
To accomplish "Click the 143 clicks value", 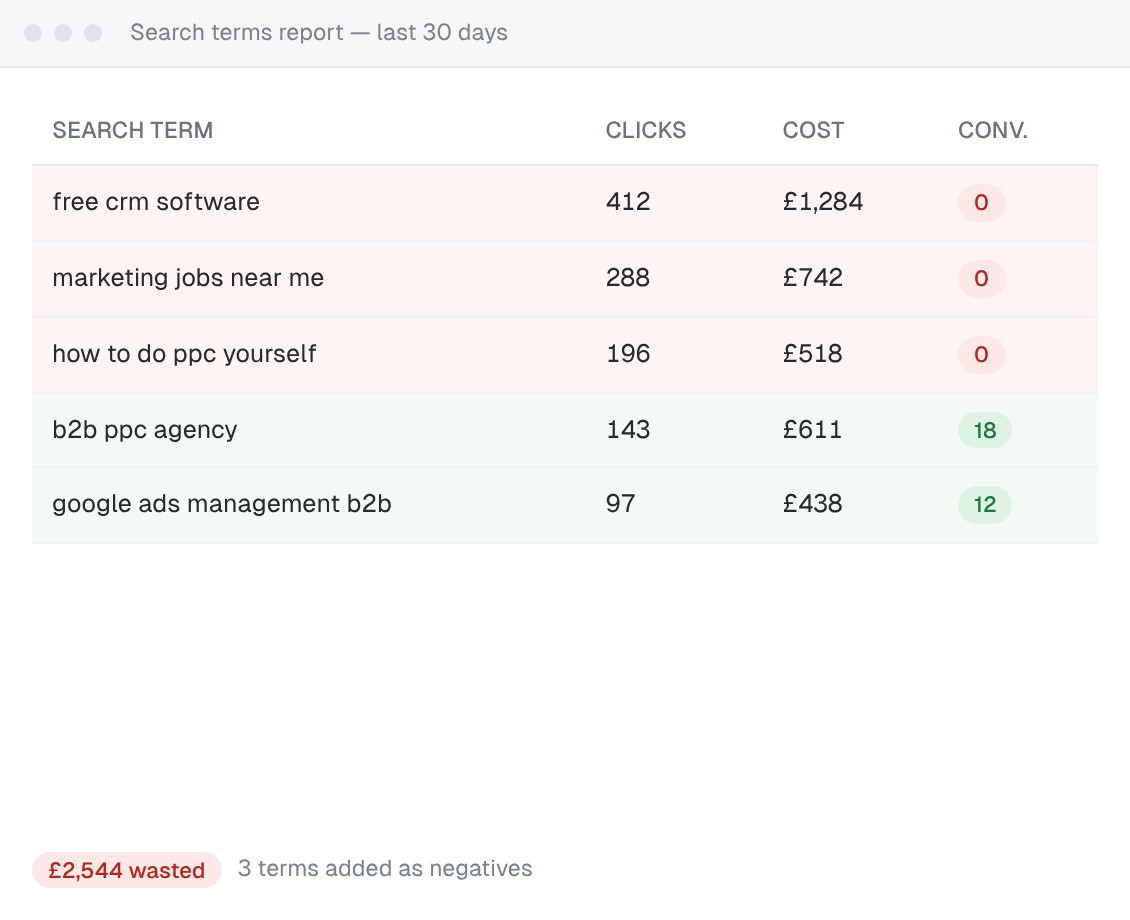I will coord(628,430).
